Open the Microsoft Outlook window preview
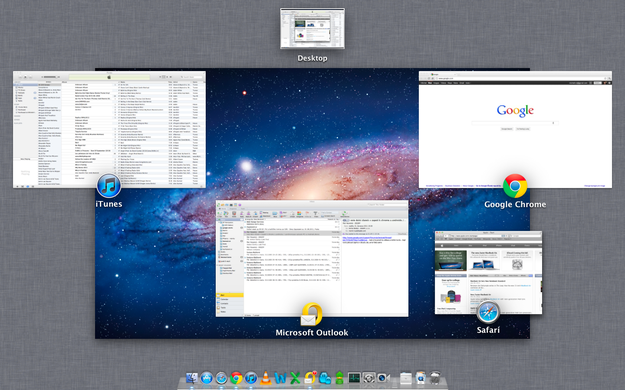This screenshot has width=625, height=390. [312, 258]
